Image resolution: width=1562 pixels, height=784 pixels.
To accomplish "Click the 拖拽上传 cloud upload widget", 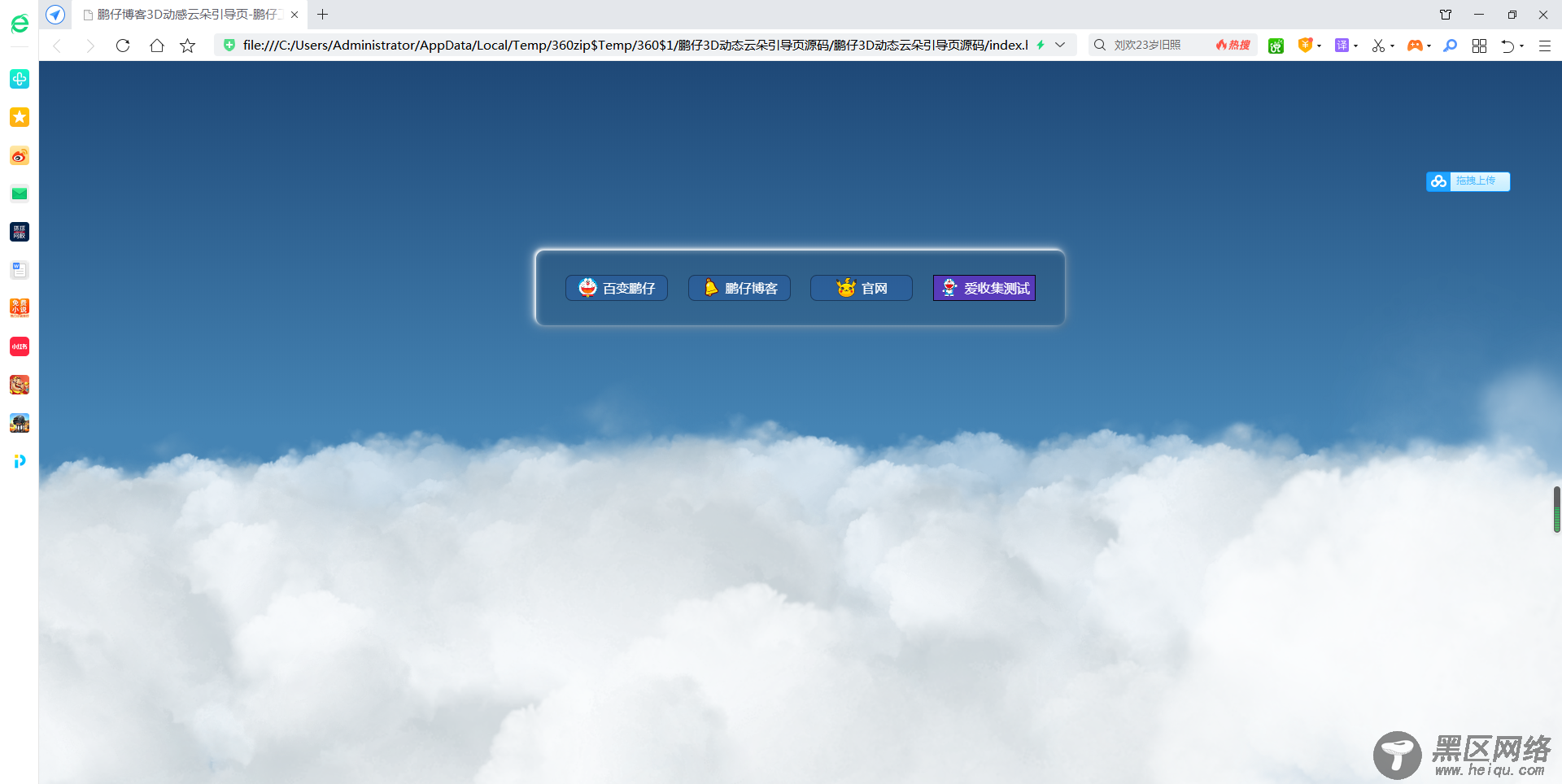I will tap(1468, 181).
